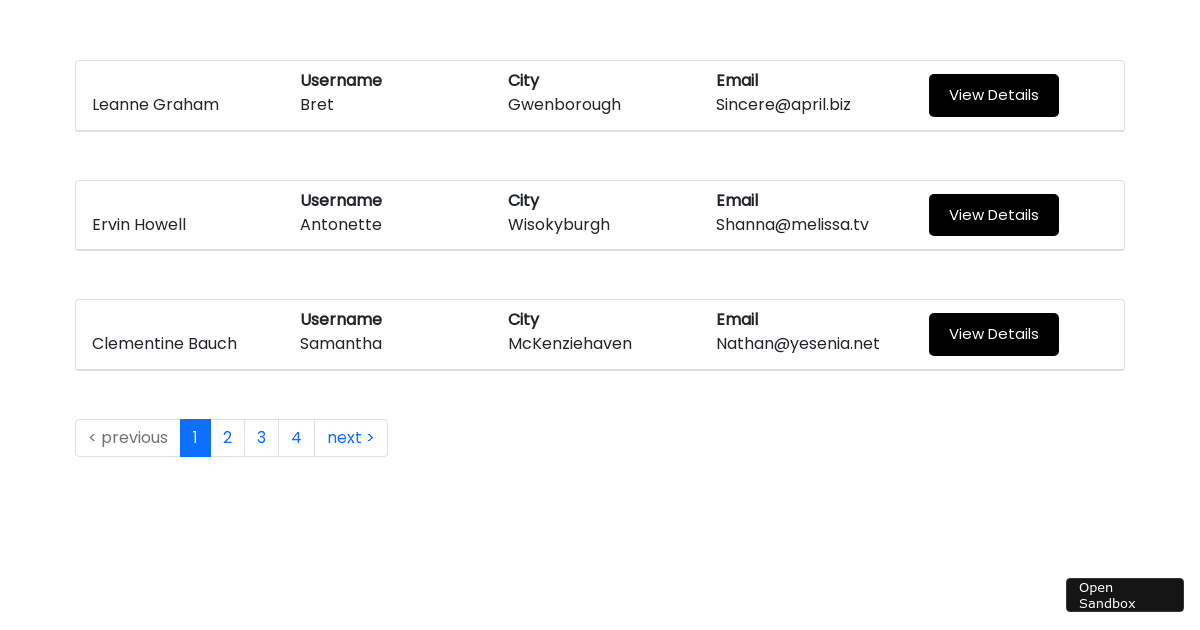Click the city McKenziehaven
1200x630 pixels.
pos(569,344)
